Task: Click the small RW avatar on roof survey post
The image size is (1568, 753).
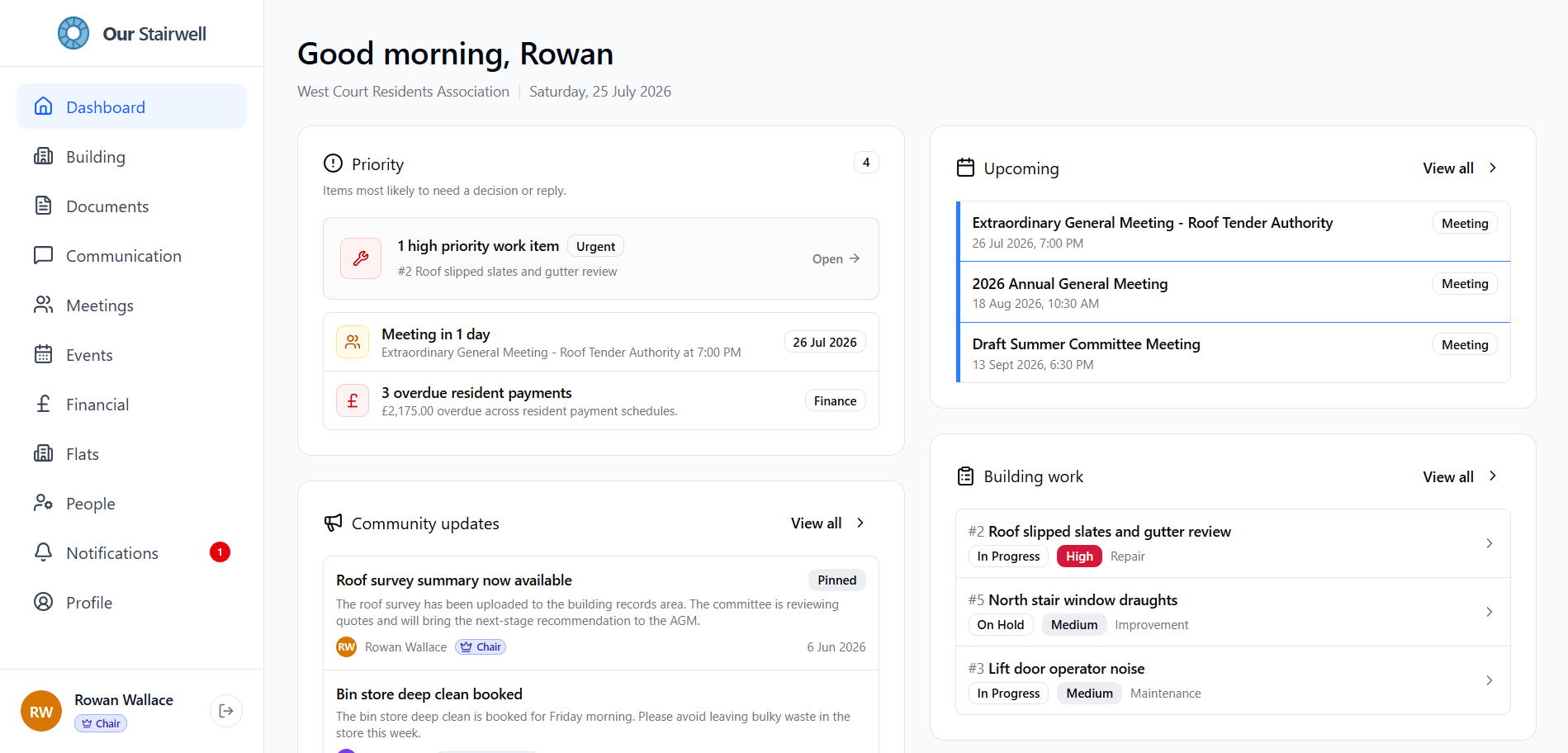Action: point(347,647)
